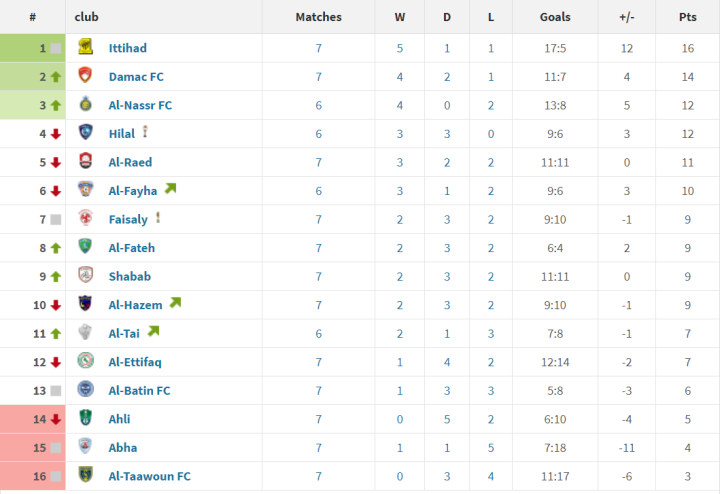Screen dimensions: 720x494
Task: Click the Al-Raed club crest
Action: pyautogui.click(x=85, y=162)
